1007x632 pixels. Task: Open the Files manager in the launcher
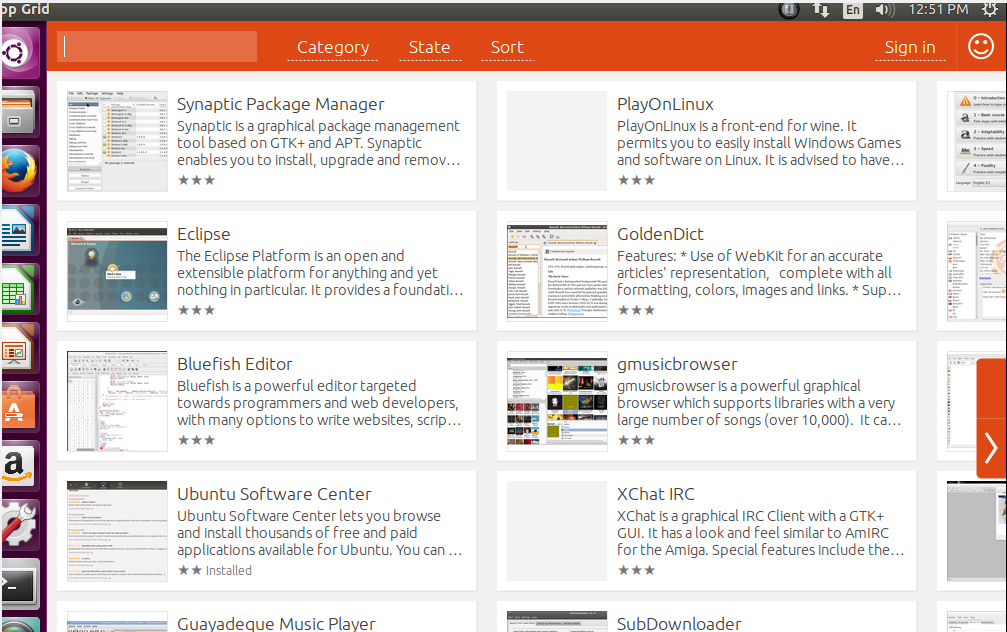[19, 113]
